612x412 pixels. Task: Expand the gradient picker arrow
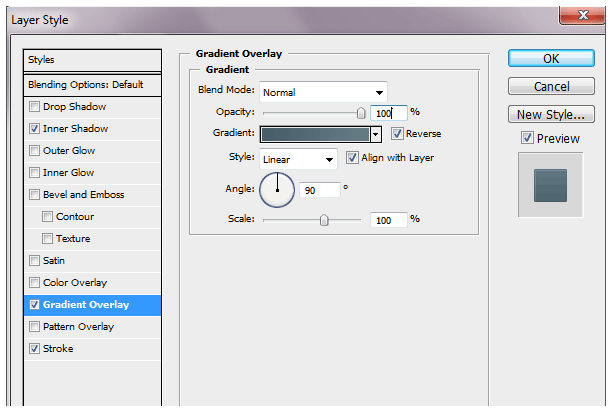point(376,133)
